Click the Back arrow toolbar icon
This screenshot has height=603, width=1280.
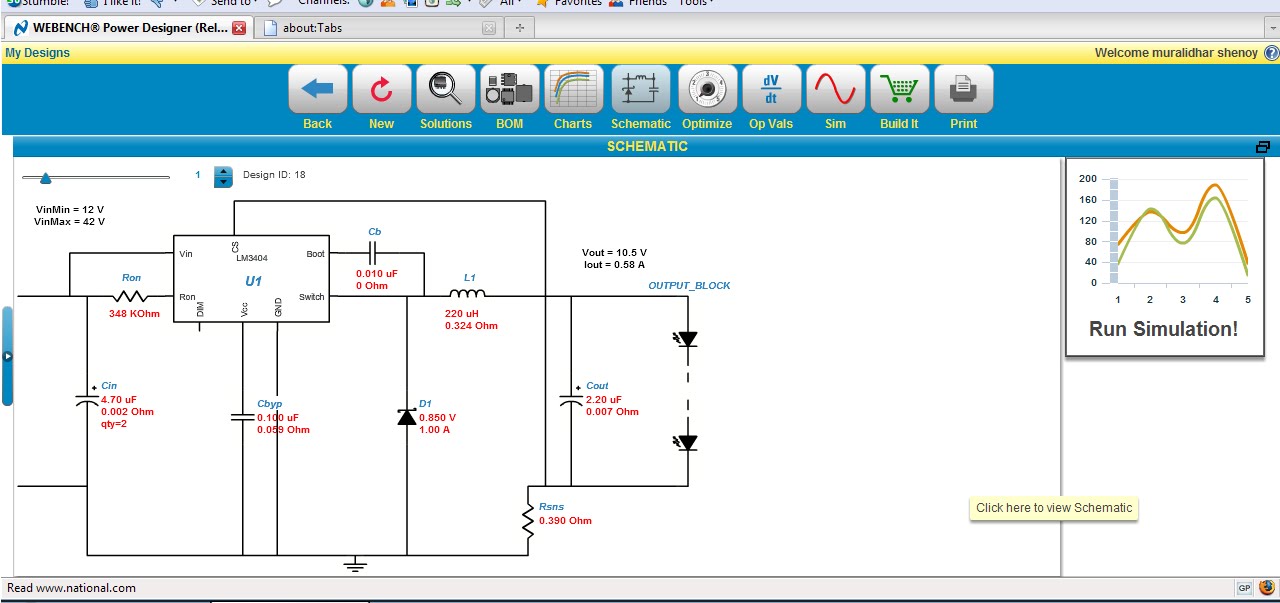[317, 91]
